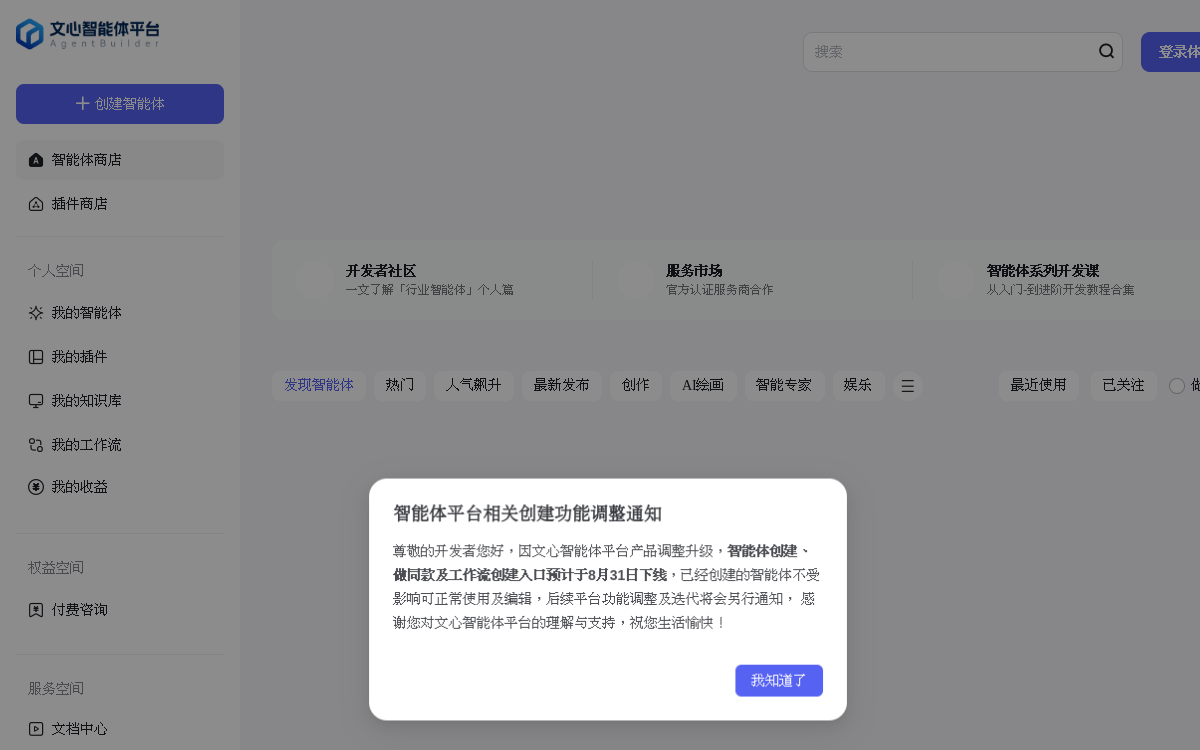Screen dimensions: 1200x750
Task: Click the 个人空间 section label
Action: coord(56,271)
